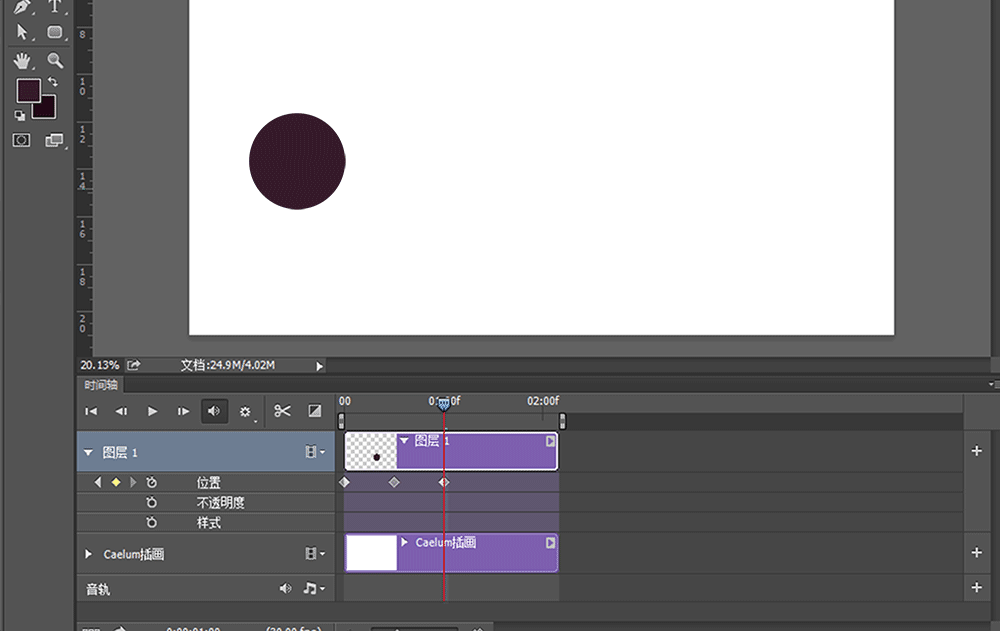The image size is (1000, 631).
Task: Mute the 音轨 audio track speaker
Action: 286,588
